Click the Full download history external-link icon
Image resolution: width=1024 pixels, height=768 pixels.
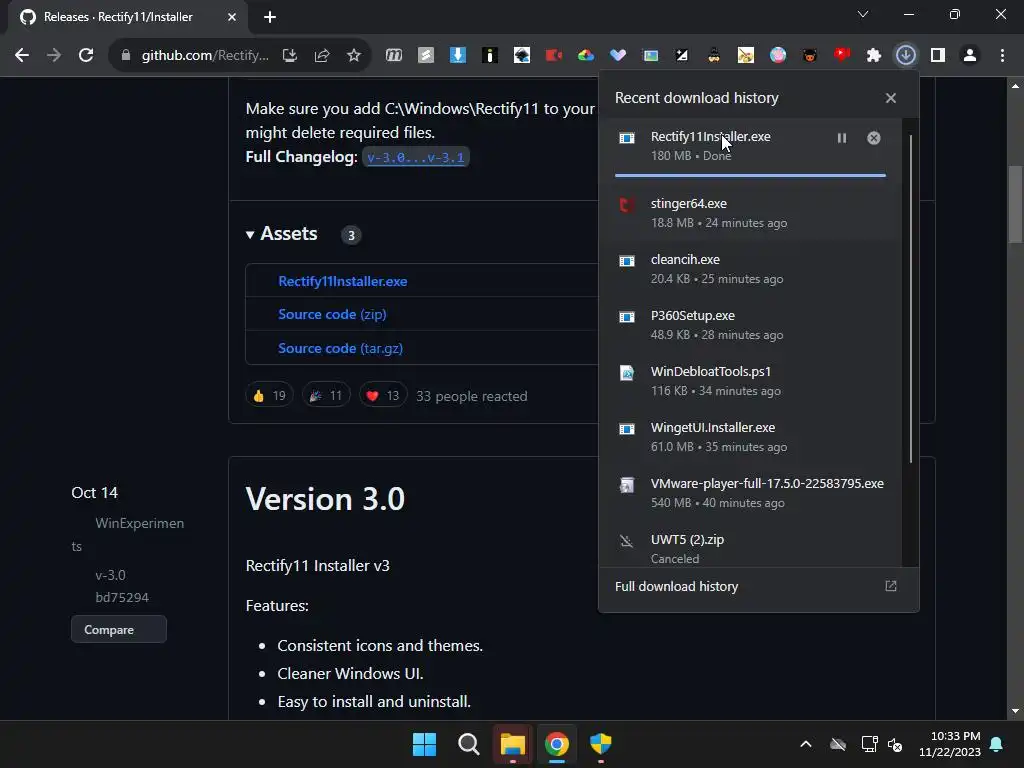point(891,586)
